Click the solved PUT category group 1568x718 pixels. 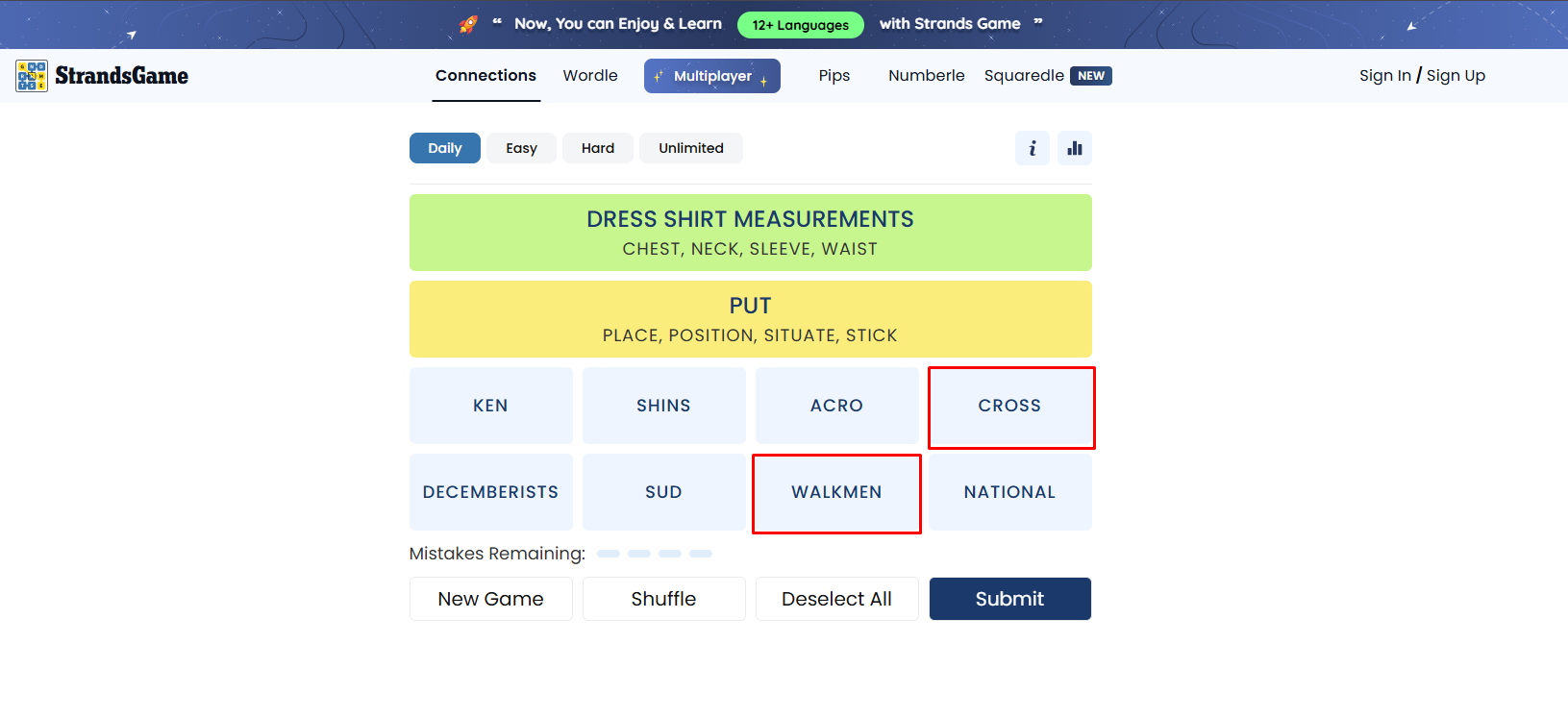(x=750, y=319)
